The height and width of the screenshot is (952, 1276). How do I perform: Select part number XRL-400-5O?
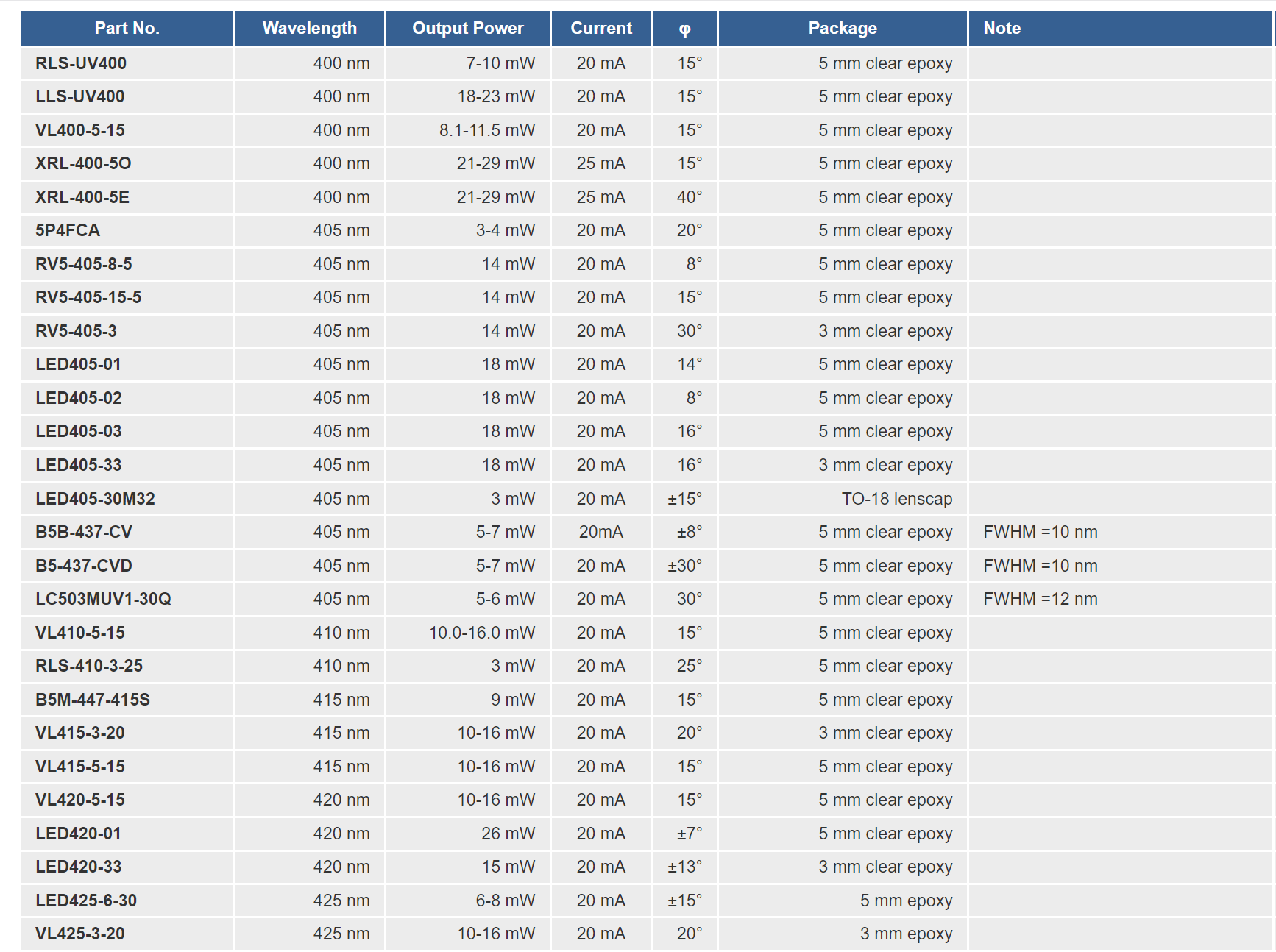[83, 163]
